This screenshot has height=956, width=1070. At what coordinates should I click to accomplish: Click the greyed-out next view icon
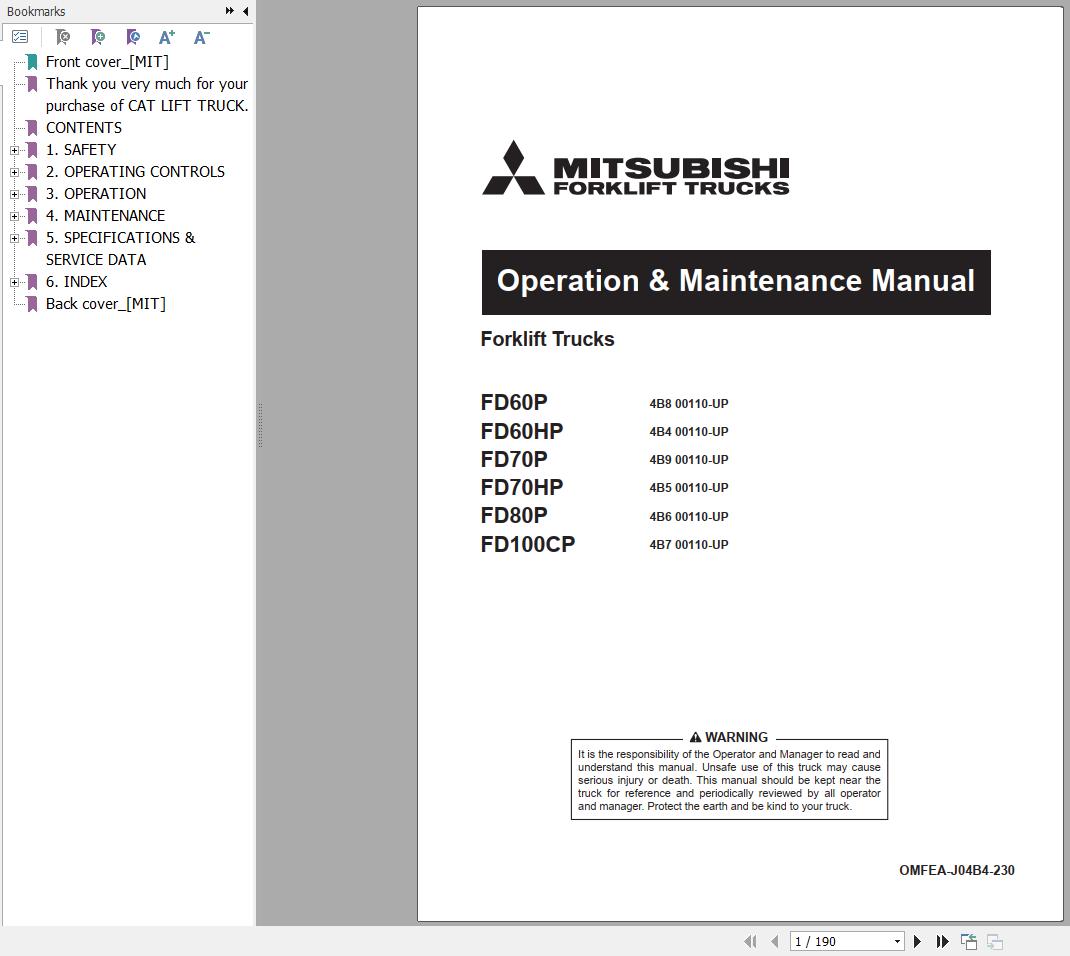point(994,942)
